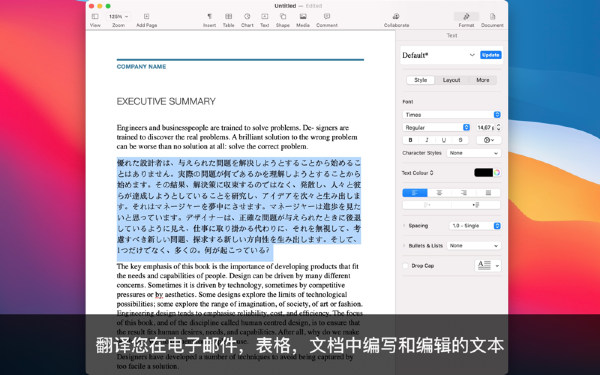The width and height of the screenshot is (600, 375).
Task: Align text left
Action: pyautogui.click(x=415, y=193)
